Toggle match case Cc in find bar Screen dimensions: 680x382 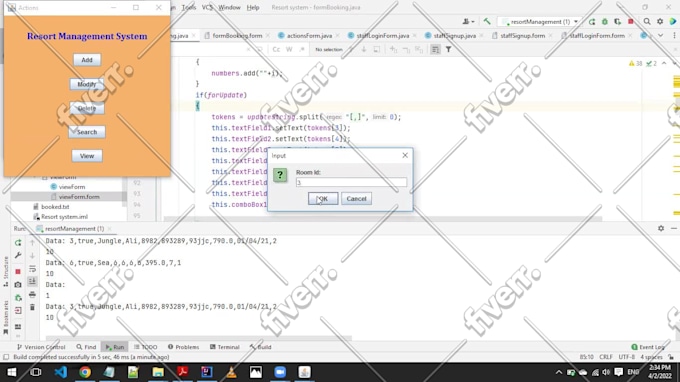click(x=276, y=49)
